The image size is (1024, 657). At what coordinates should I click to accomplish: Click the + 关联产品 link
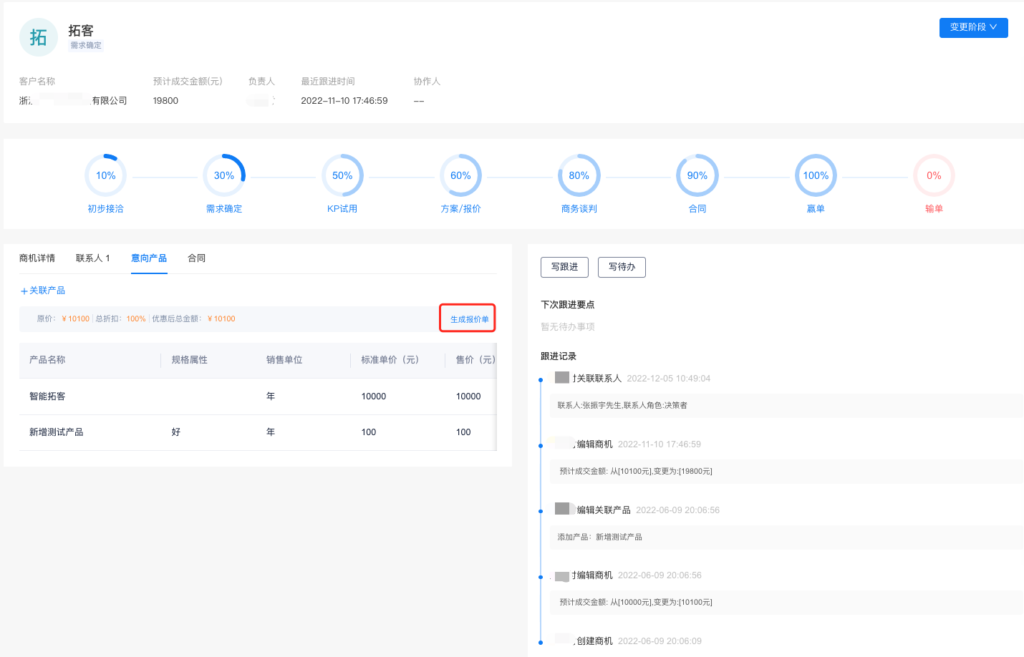43,290
